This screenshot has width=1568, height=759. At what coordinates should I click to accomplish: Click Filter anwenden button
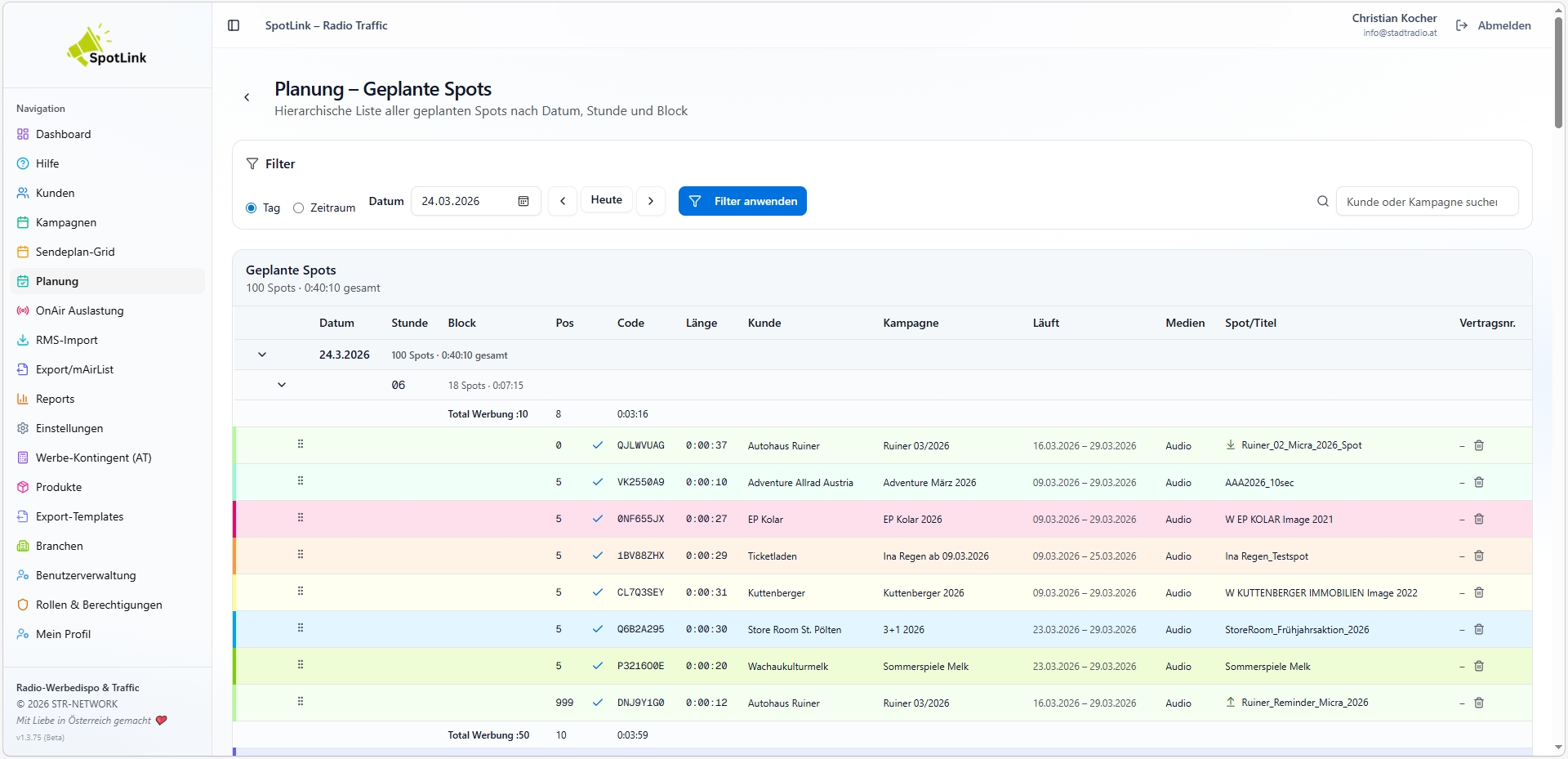tap(742, 201)
